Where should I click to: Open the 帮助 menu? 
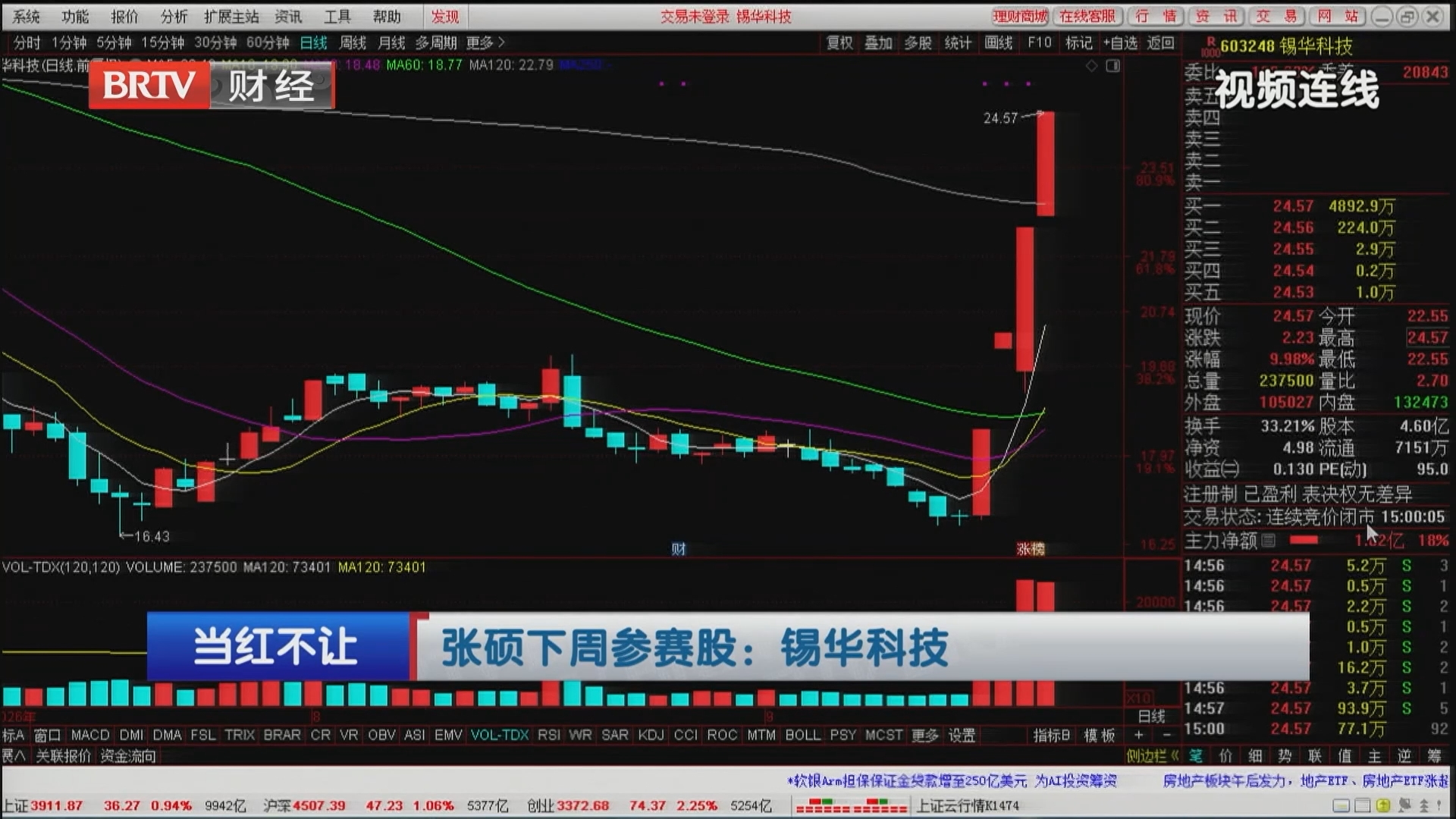tap(387, 16)
